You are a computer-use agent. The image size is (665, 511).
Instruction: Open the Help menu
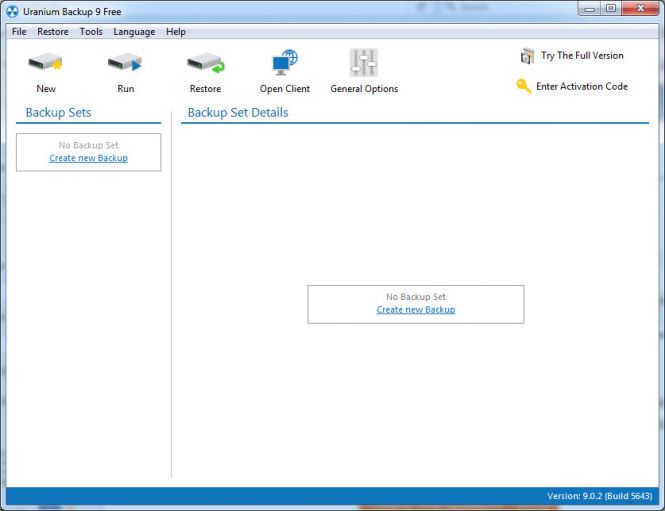click(176, 32)
